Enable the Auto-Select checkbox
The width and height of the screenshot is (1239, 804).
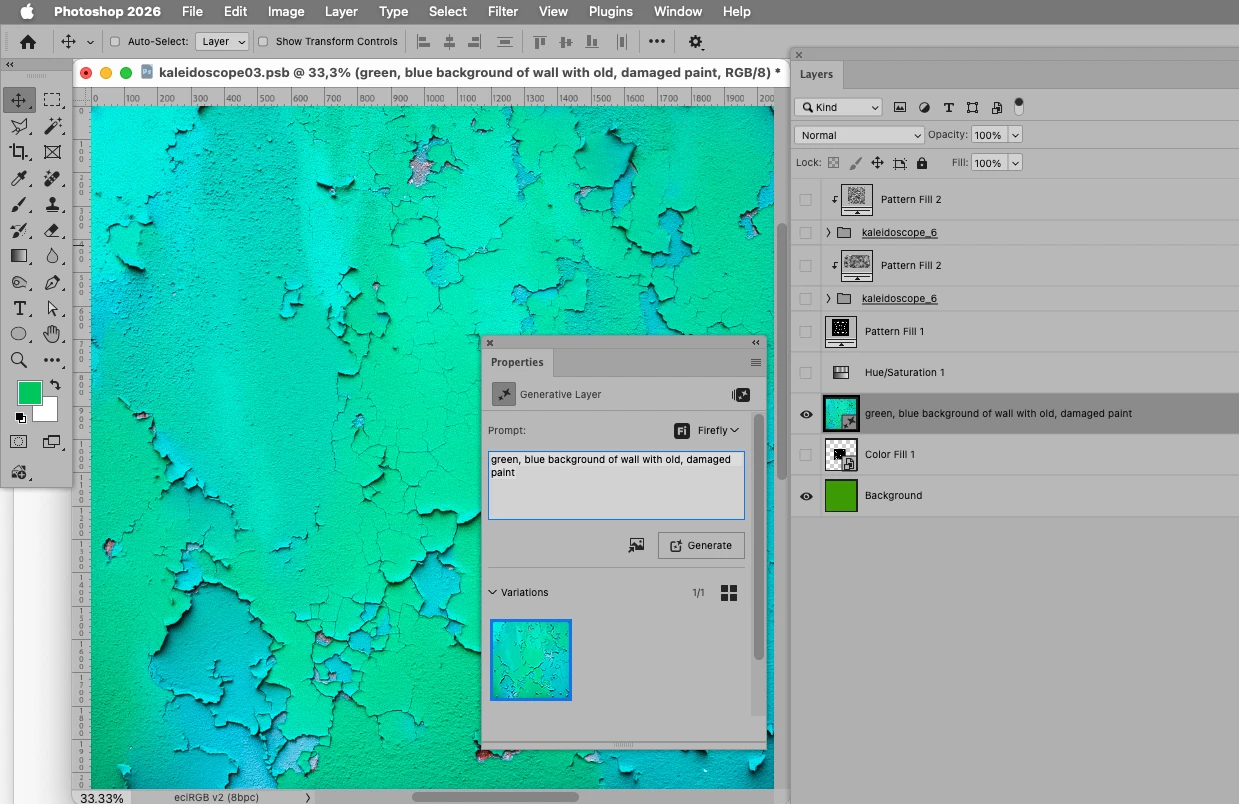click(114, 42)
